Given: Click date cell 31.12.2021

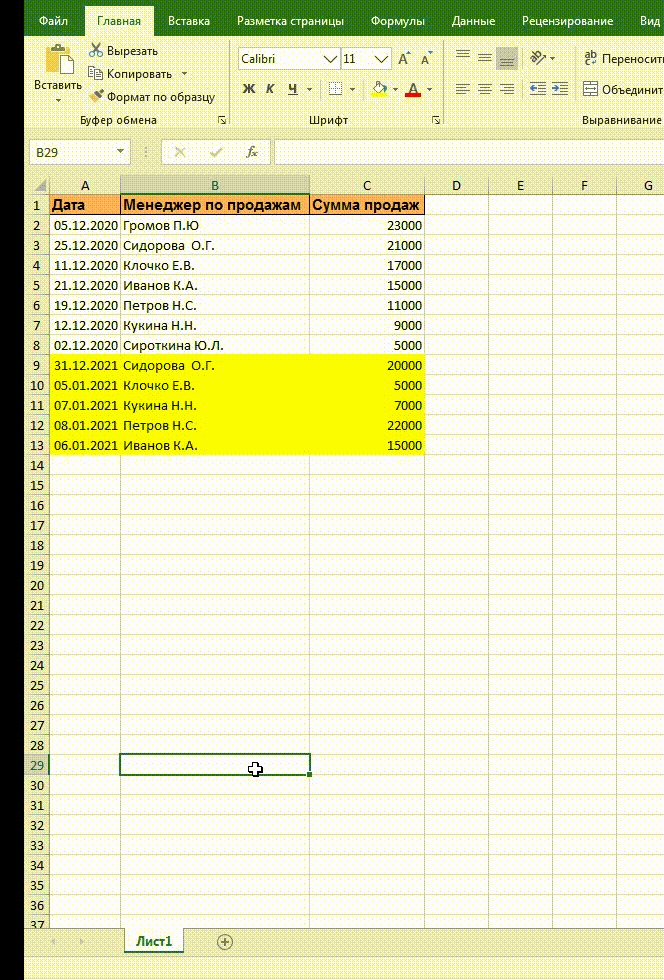Looking at the screenshot, I should (x=85, y=365).
